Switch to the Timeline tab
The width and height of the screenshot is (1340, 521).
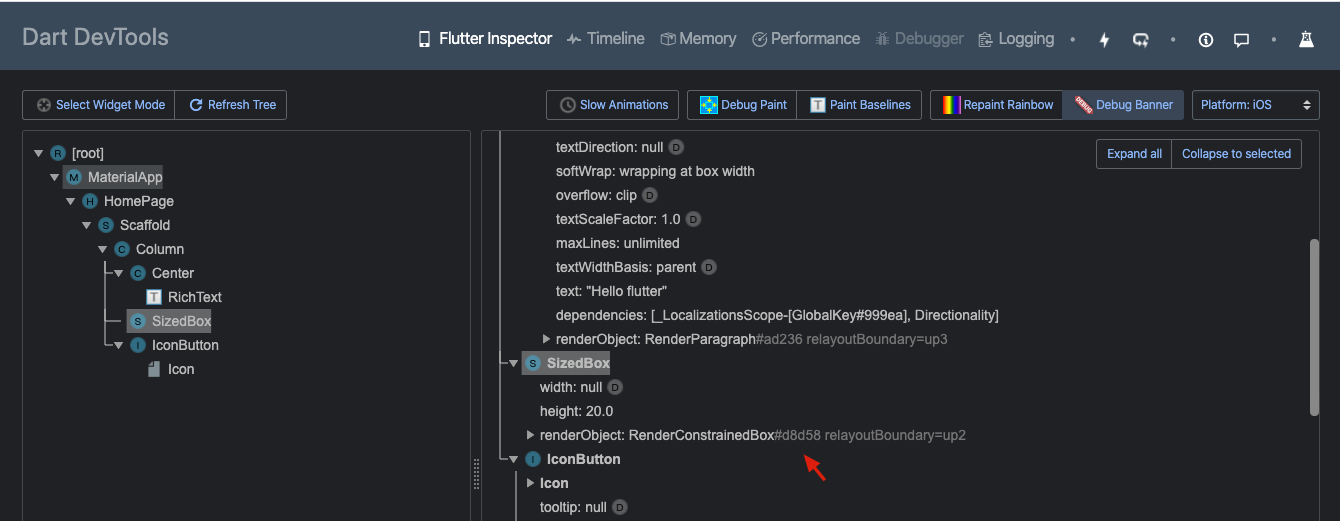click(605, 39)
